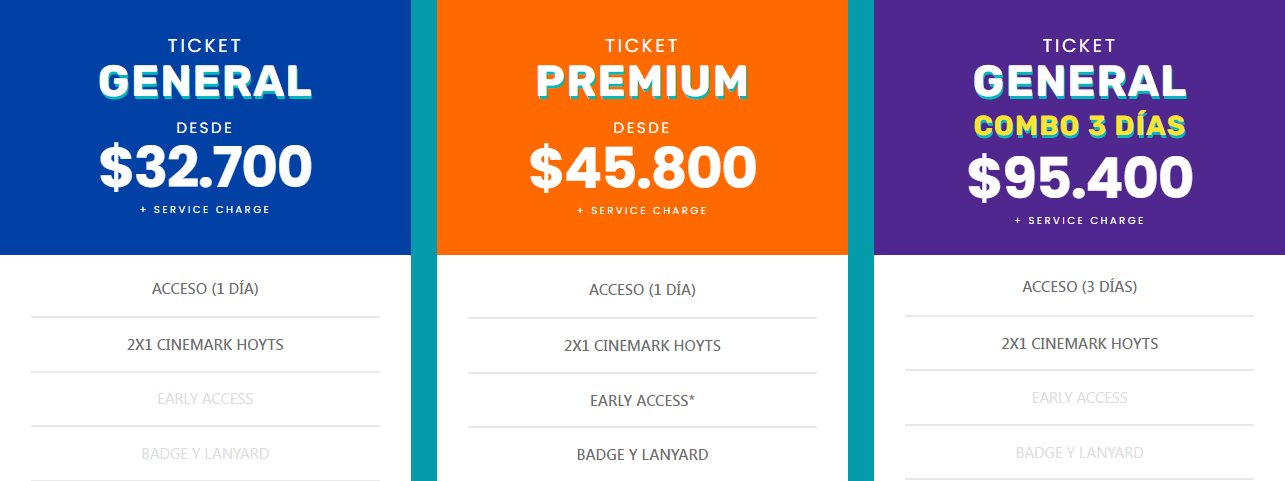The width and height of the screenshot is (1285, 481).
Task: Click 2X1 Cinemark Hoyts in Premium column
Action: [642, 345]
